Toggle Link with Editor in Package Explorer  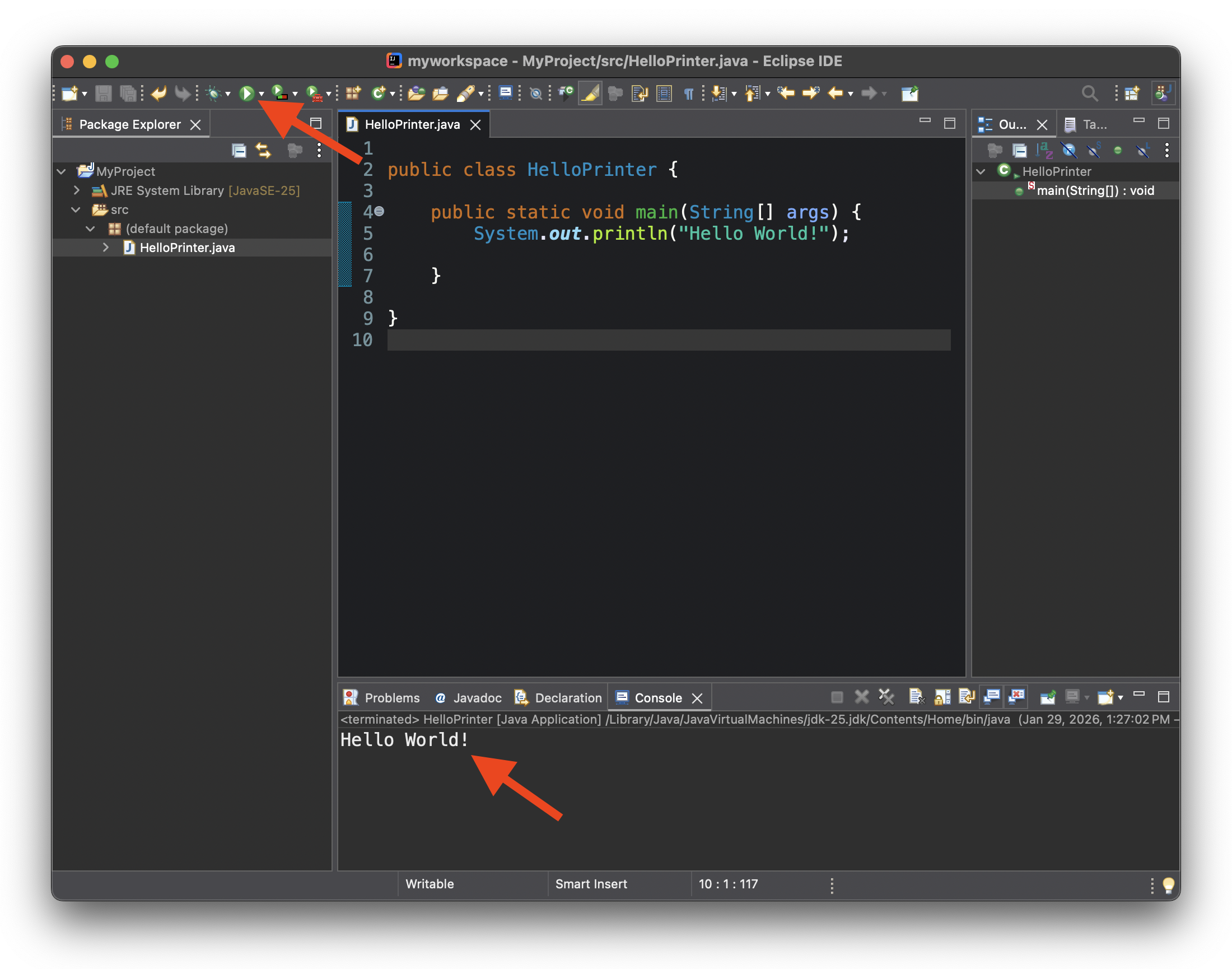pos(264,150)
